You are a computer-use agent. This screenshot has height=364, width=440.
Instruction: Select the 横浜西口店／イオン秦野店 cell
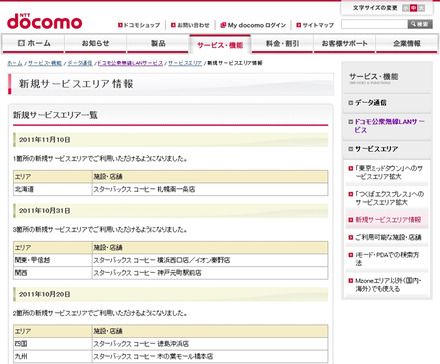pyautogui.click(x=210, y=260)
